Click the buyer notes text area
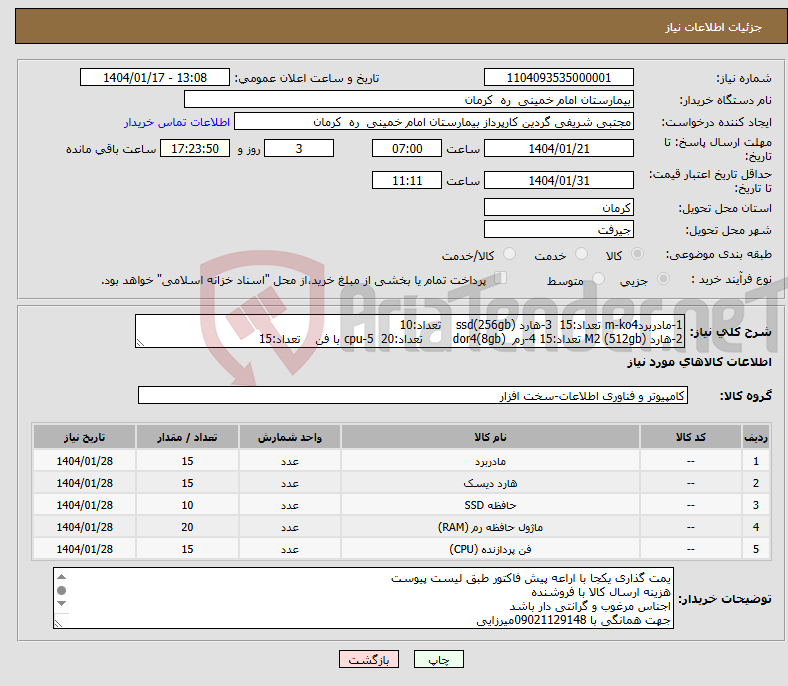 (363, 598)
